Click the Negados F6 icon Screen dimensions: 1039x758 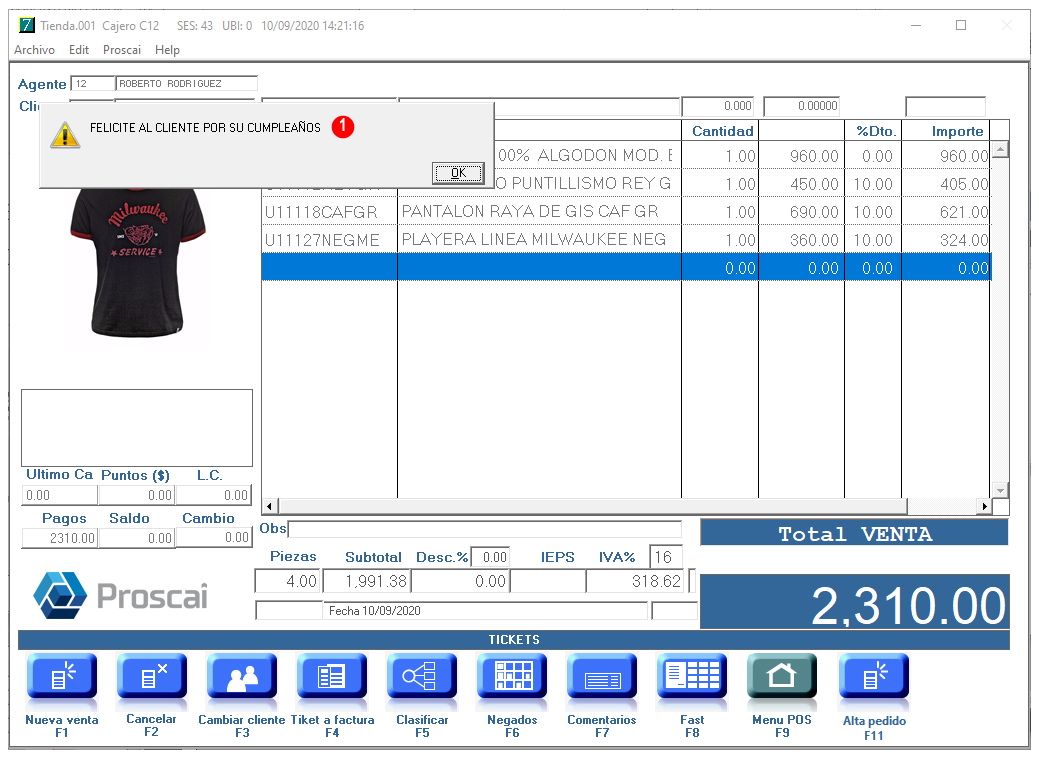pos(512,677)
